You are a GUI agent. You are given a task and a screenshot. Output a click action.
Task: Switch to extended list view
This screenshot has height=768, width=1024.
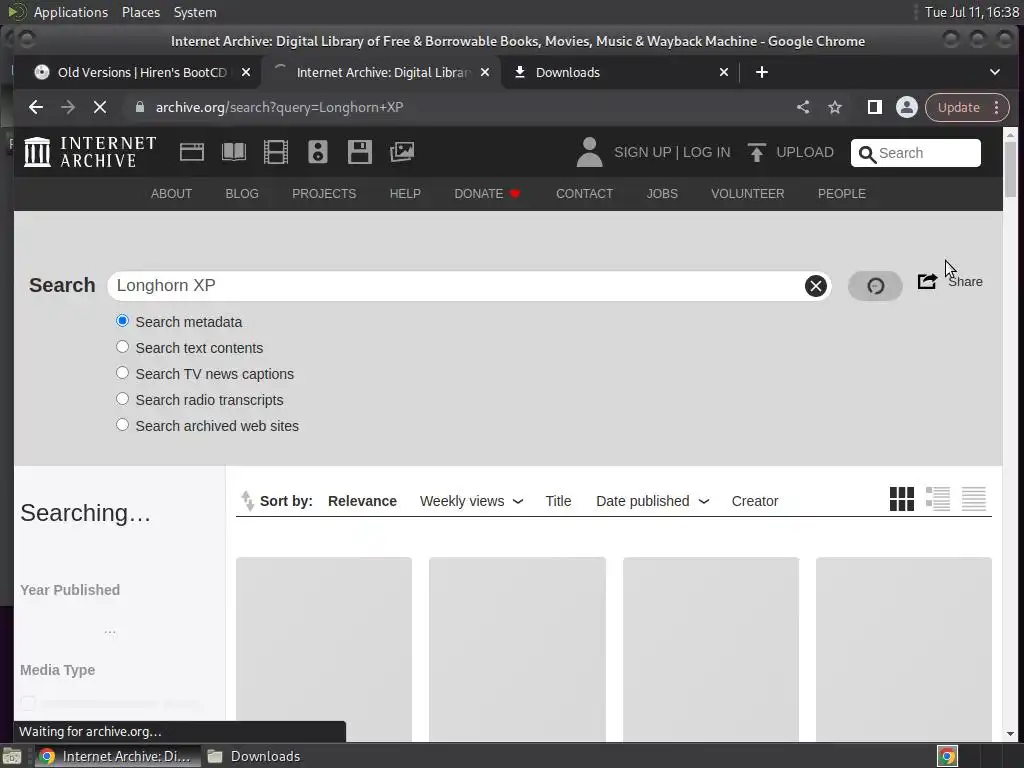click(x=938, y=499)
